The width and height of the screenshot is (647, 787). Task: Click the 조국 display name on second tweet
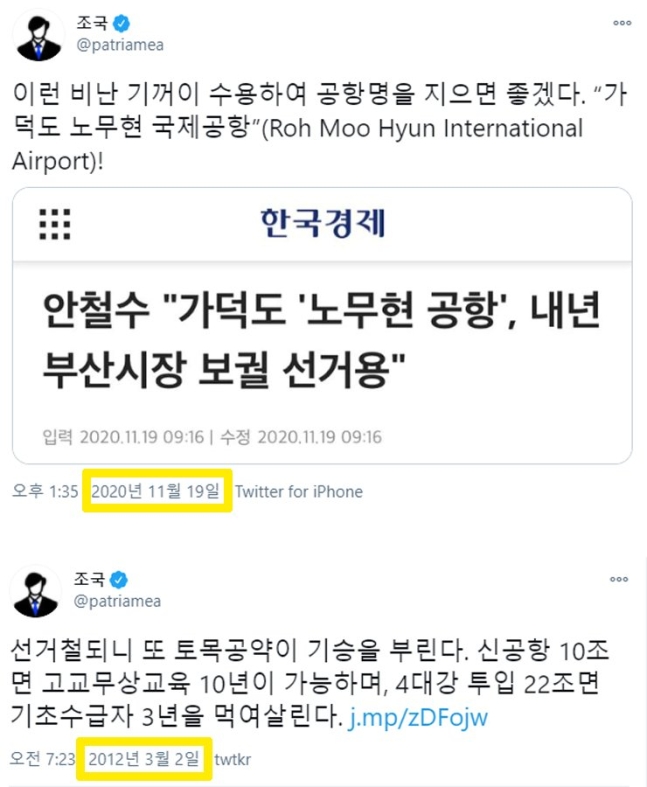coord(89,579)
